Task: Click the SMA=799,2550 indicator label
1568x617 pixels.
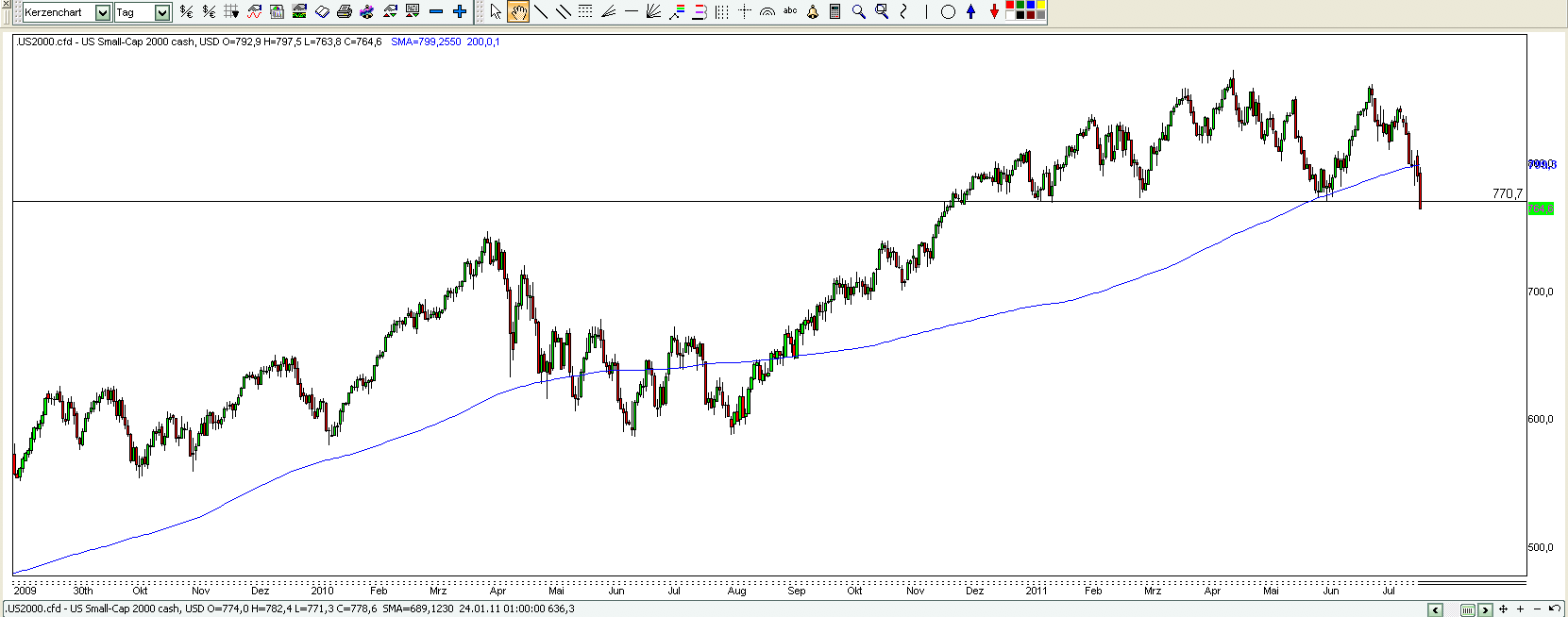Action: pyautogui.click(x=426, y=42)
